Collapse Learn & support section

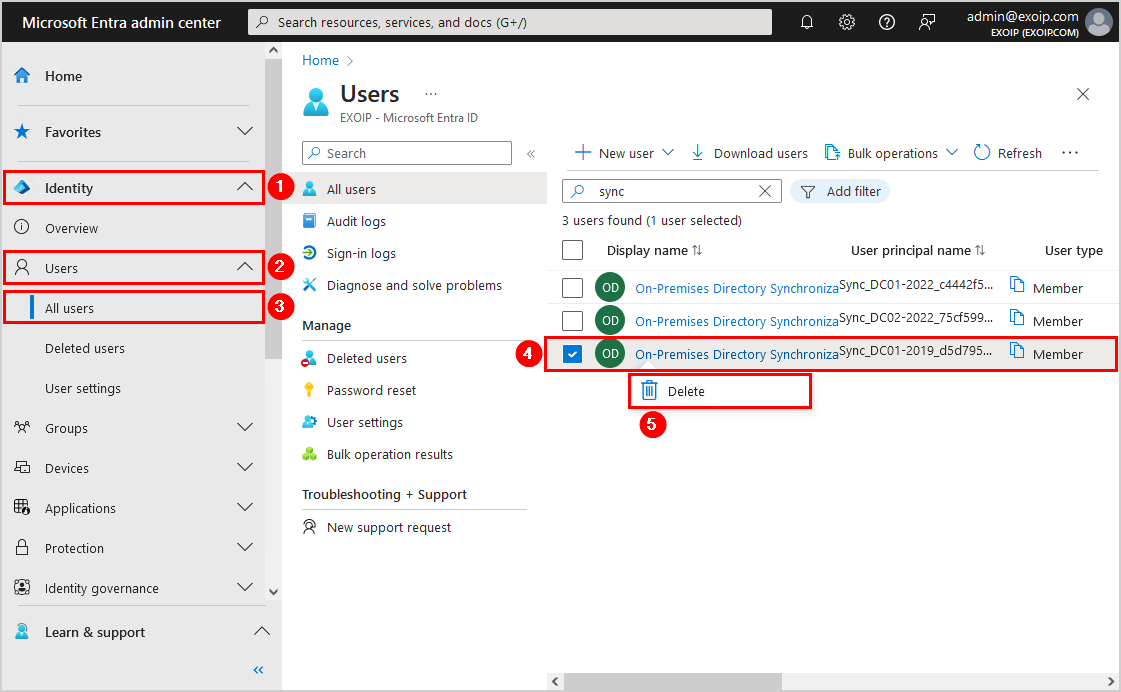coord(262,632)
